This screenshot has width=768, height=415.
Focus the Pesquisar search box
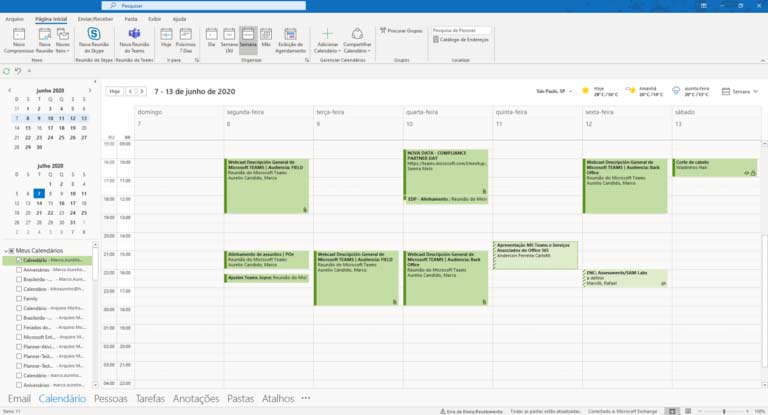(x=204, y=5)
